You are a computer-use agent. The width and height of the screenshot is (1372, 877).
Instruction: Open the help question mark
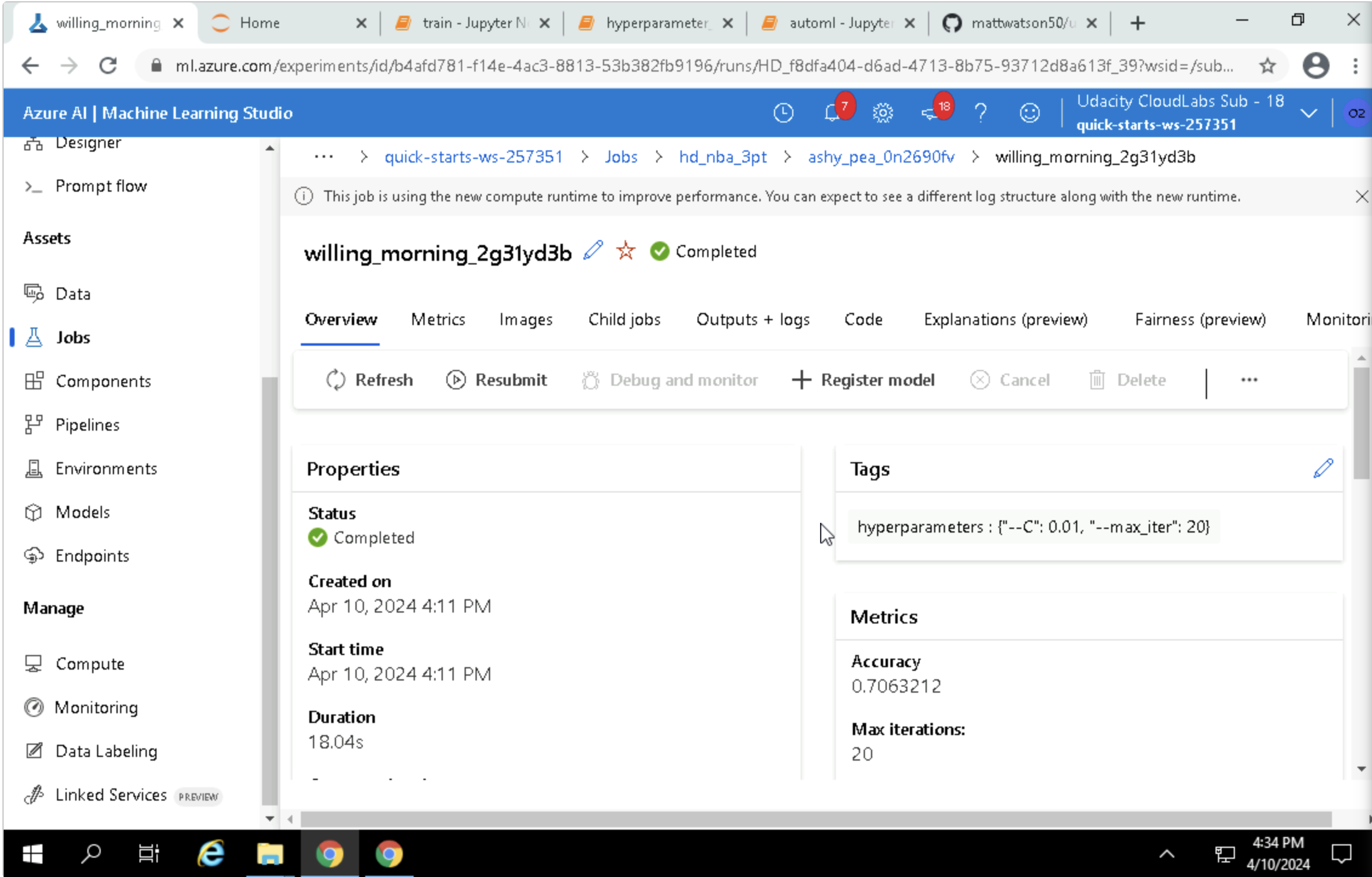[981, 113]
